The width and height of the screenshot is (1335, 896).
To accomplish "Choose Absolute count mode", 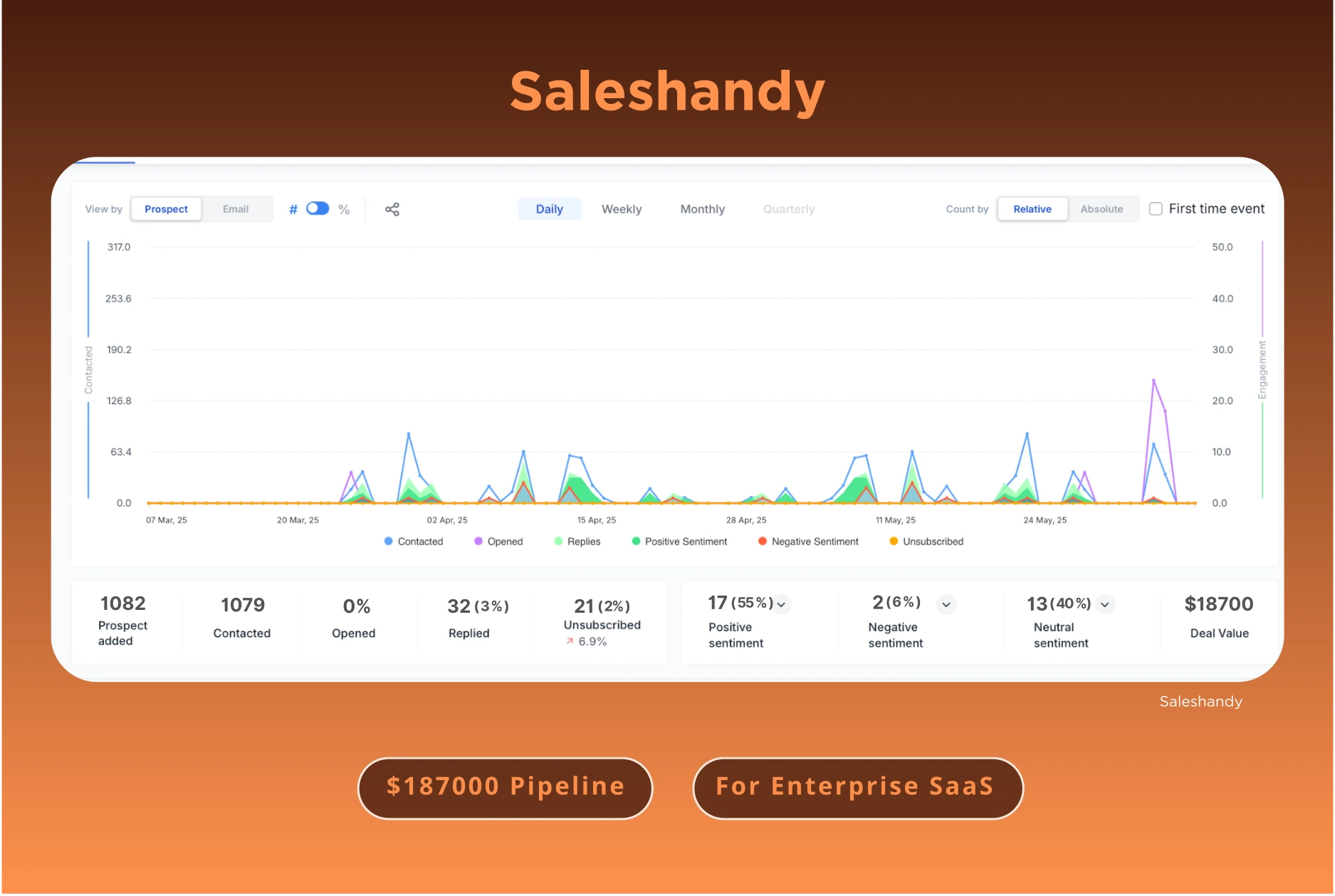I will [x=1101, y=209].
